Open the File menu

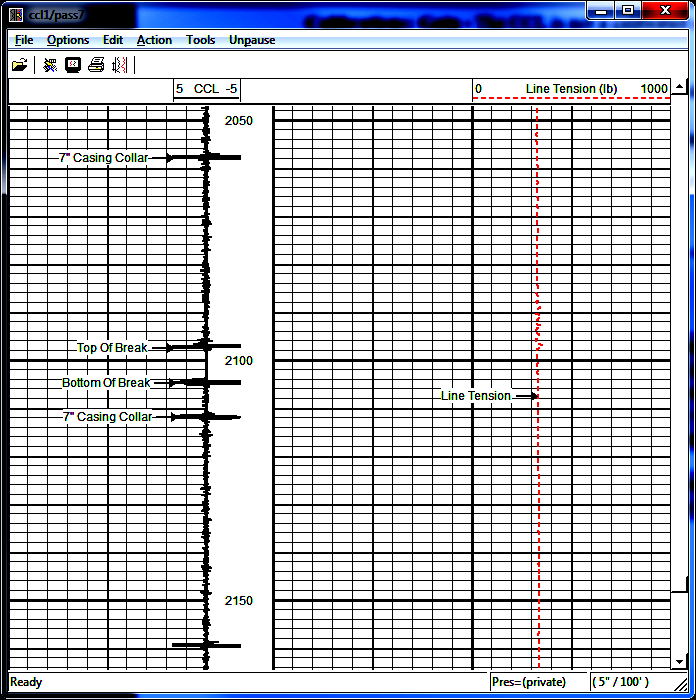click(x=24, y=40)
